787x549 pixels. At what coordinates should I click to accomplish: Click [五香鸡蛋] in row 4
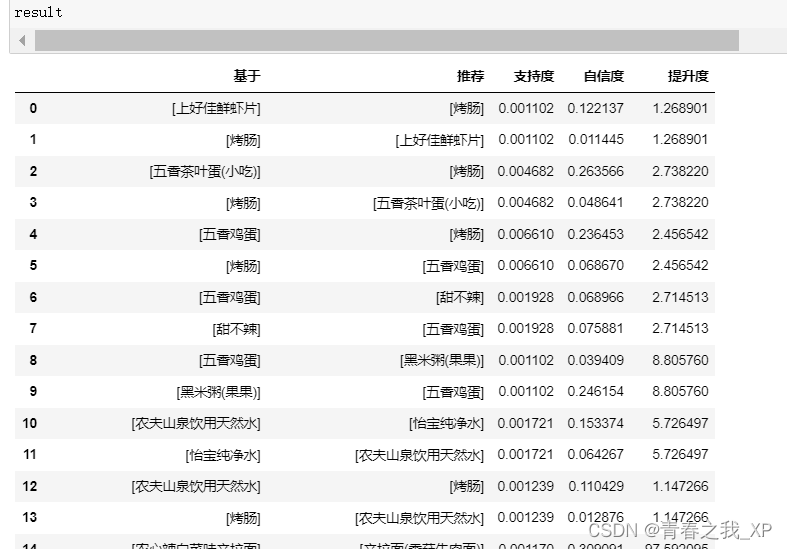(x=229, y=234)
